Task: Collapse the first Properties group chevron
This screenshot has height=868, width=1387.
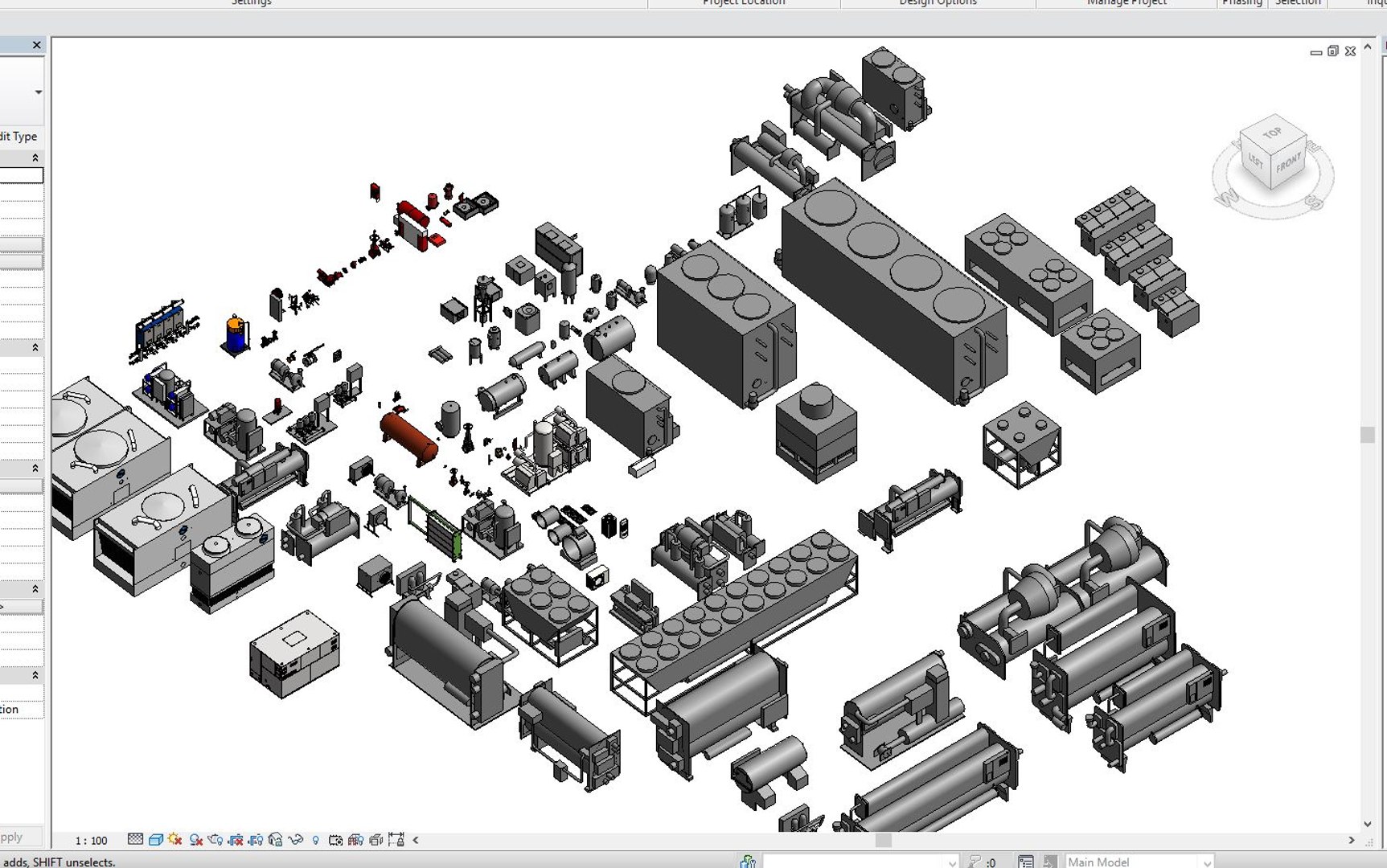Action: click(x=35, y=158)
